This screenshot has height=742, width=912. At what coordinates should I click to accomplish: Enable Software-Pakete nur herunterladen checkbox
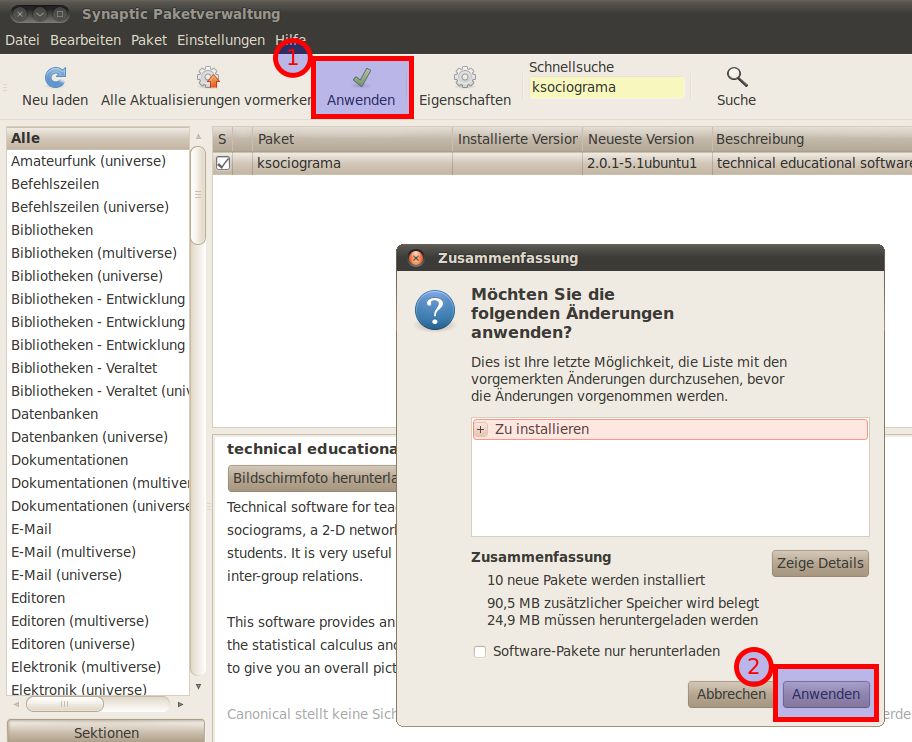[480, 651]
